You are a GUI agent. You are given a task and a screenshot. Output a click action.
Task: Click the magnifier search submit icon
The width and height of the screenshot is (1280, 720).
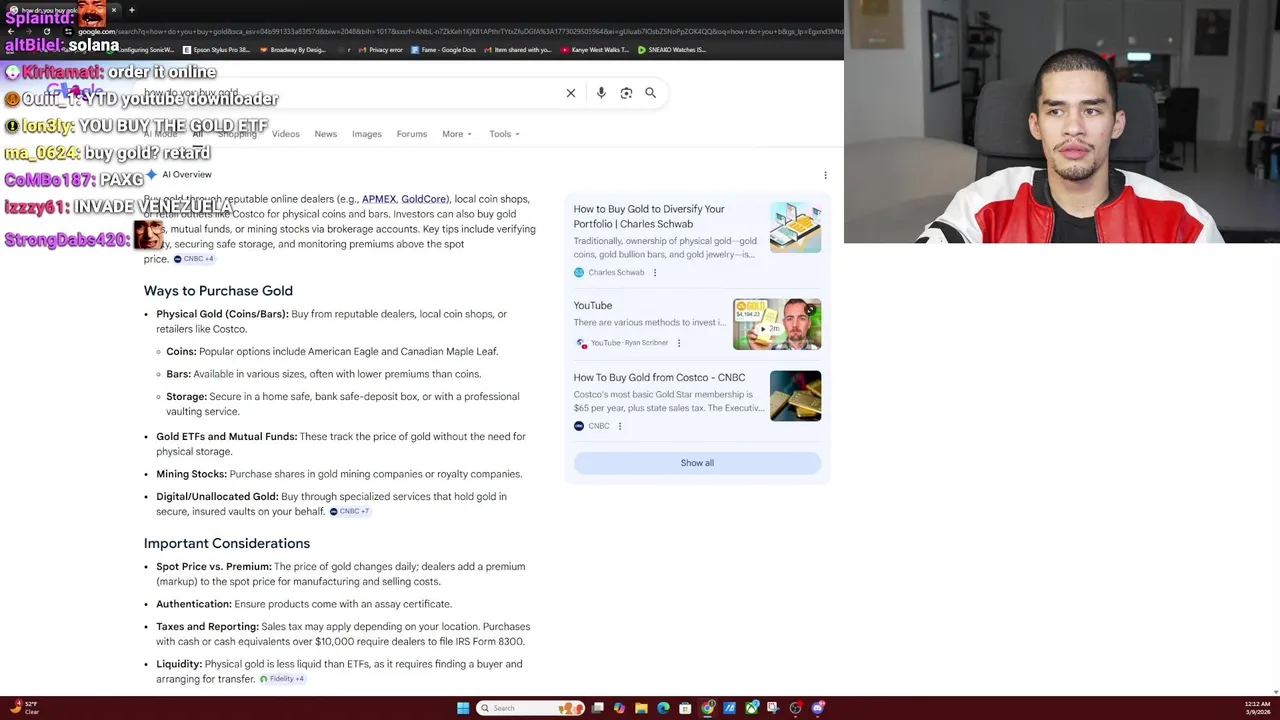point(650,93)
